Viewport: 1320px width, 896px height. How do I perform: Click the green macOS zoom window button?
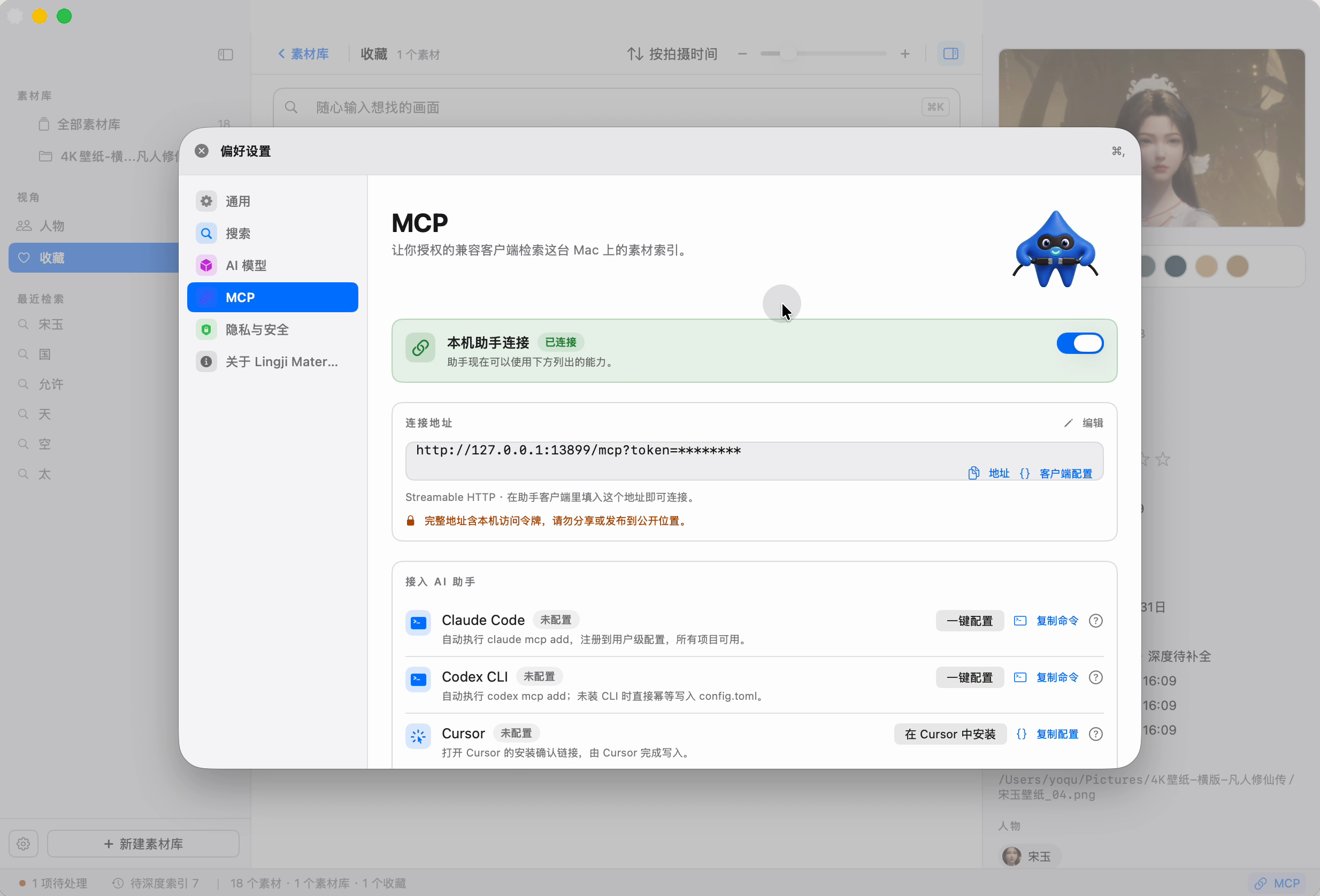pos(64,16)
